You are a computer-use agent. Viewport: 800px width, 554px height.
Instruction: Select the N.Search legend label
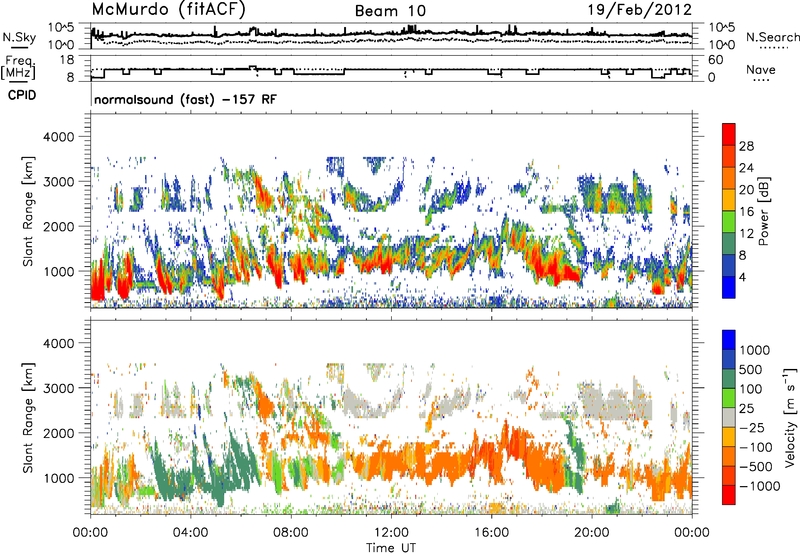click(772, 37)
